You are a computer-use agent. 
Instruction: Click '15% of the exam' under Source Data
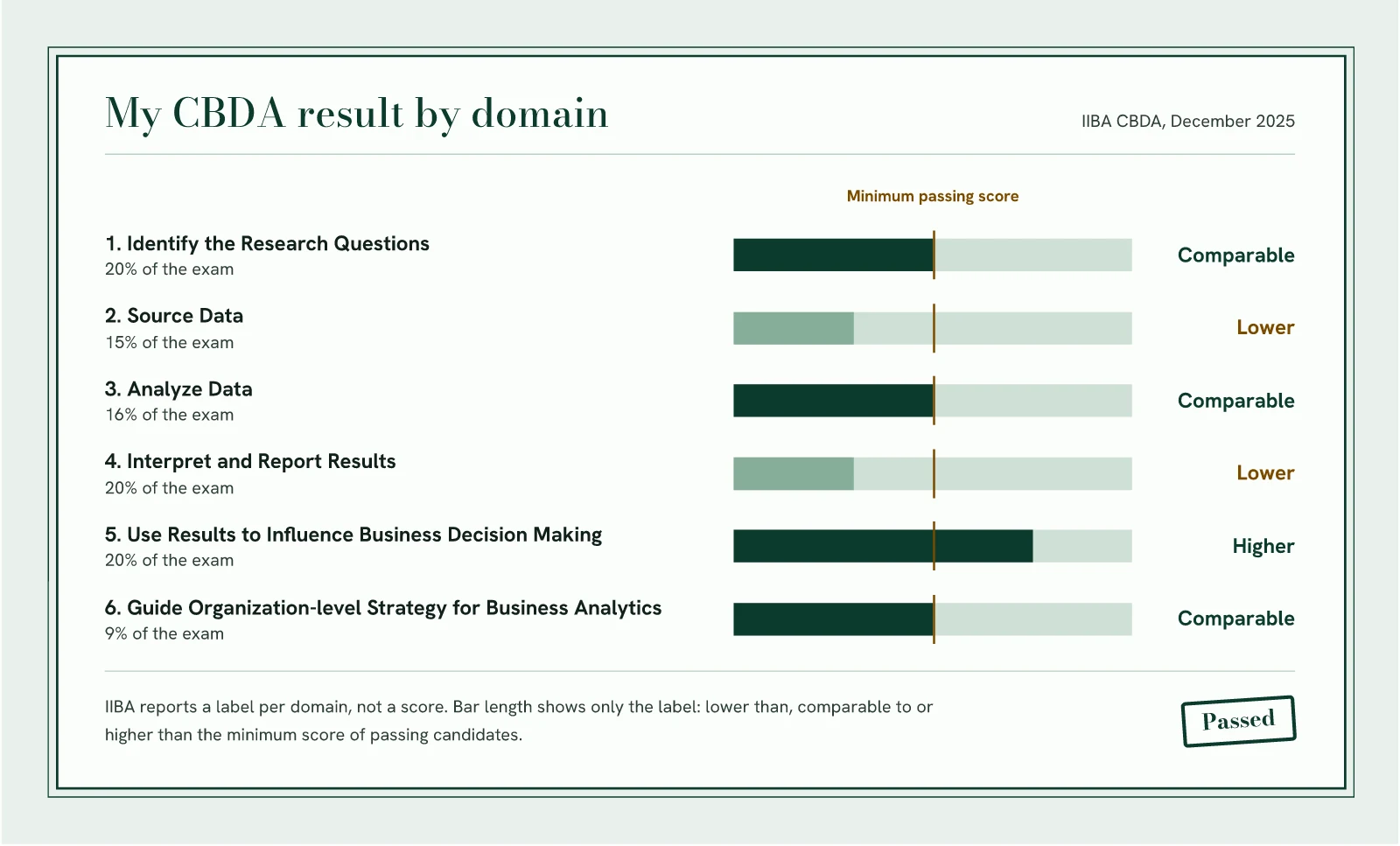[x=170, y=343]
